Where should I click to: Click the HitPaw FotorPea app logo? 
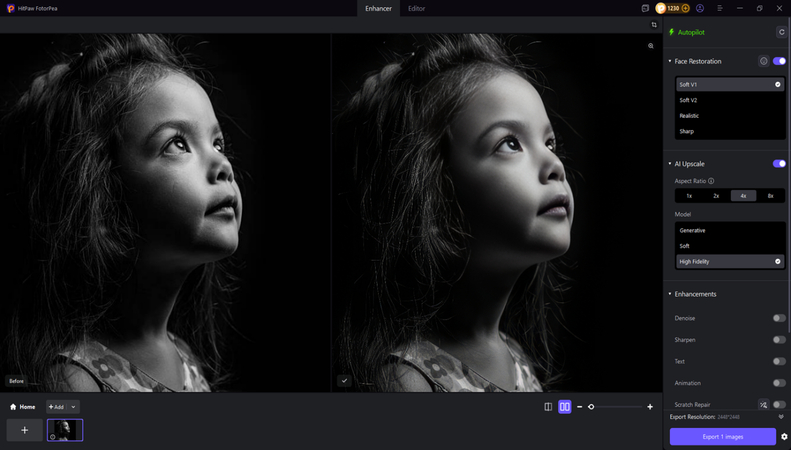pos(11,8)
